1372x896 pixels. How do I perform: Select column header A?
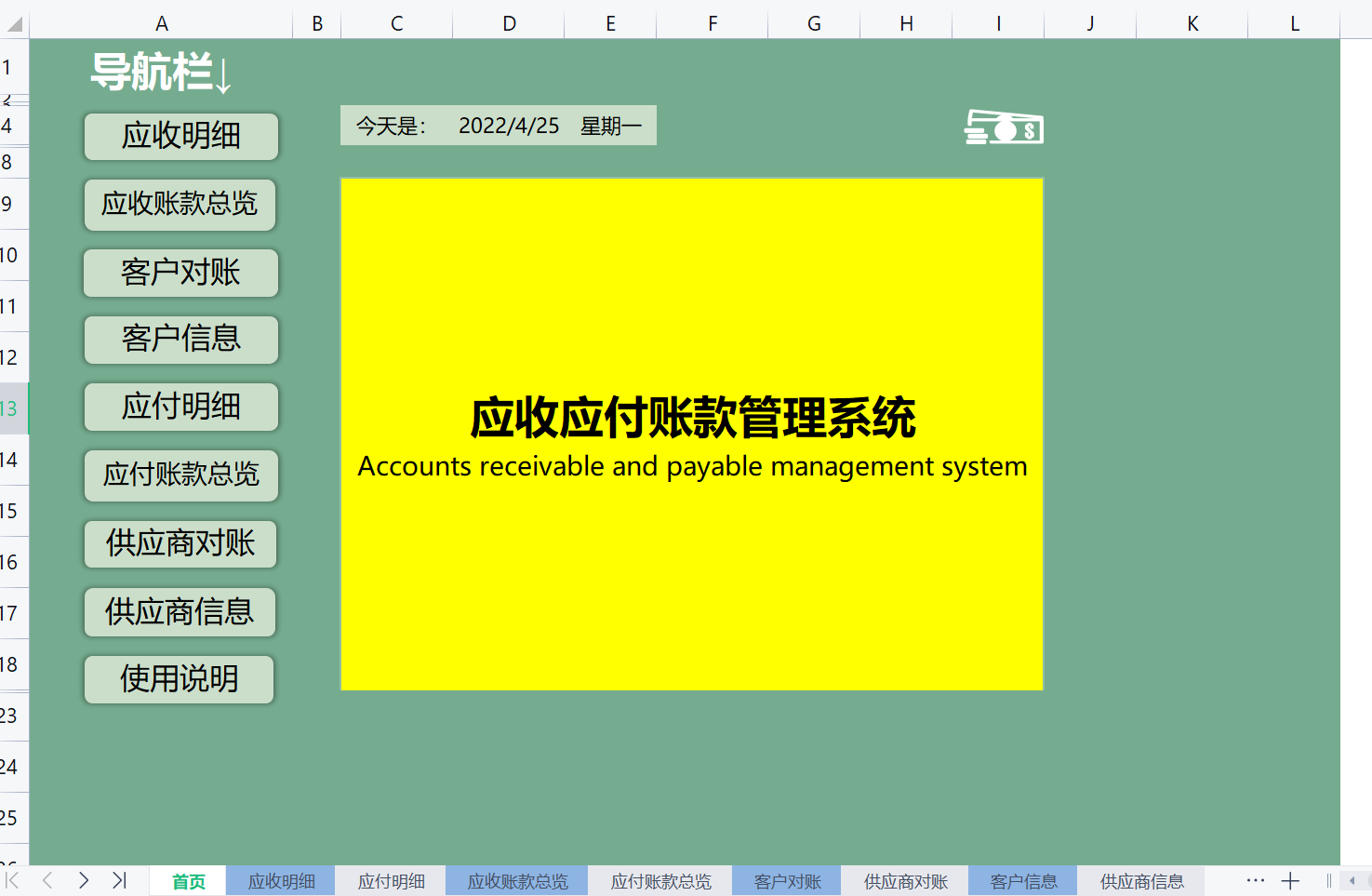point(162,23)
